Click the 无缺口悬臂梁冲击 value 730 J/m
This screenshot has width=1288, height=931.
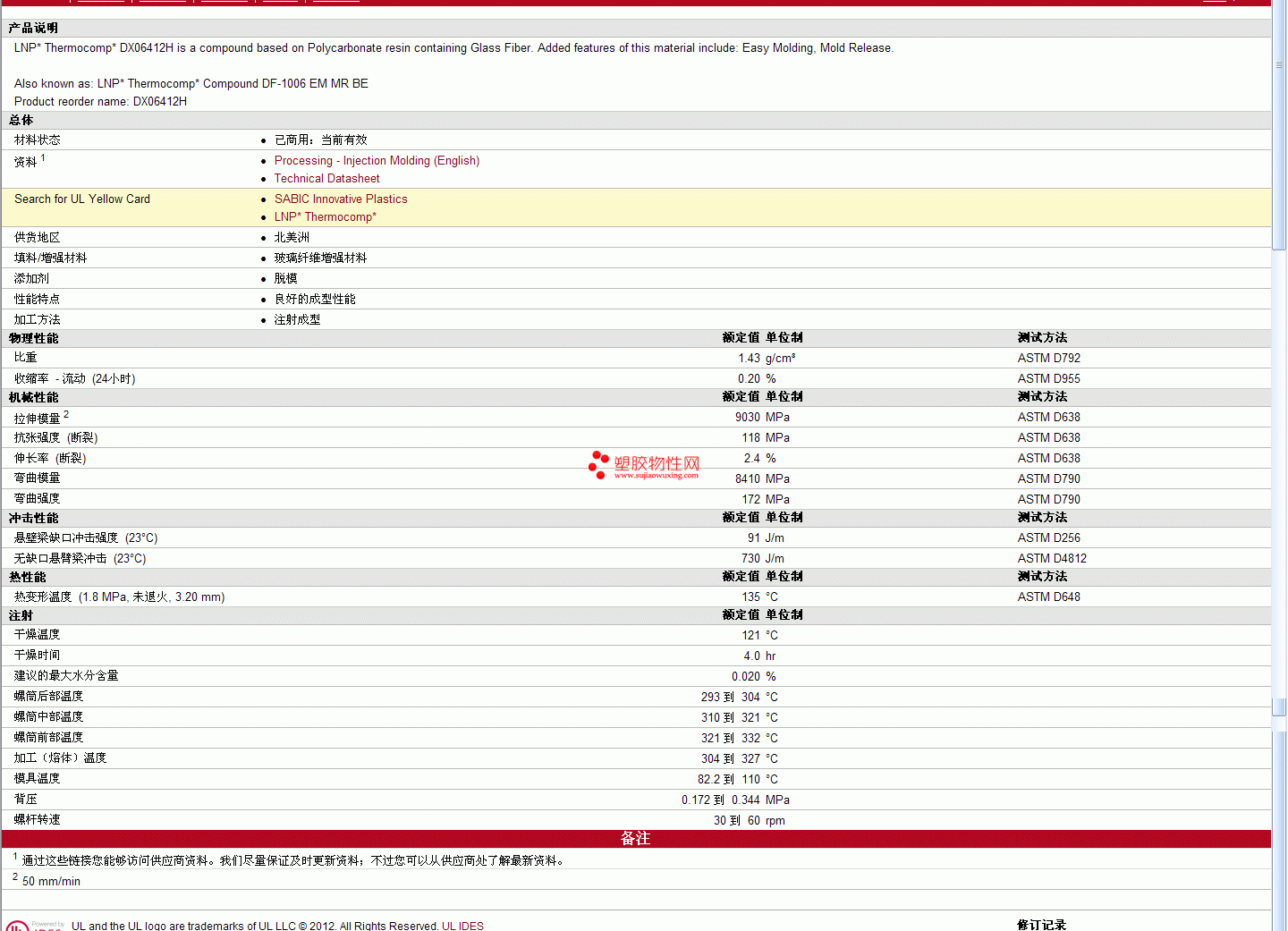[x=763, y=559]
